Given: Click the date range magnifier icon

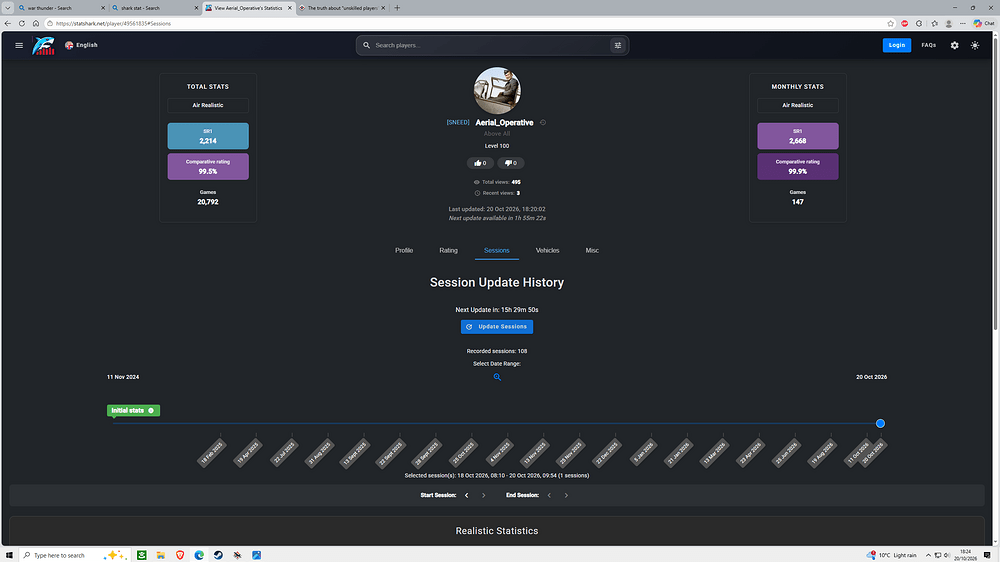Looking at the screenshot, I should pos(497,377).
